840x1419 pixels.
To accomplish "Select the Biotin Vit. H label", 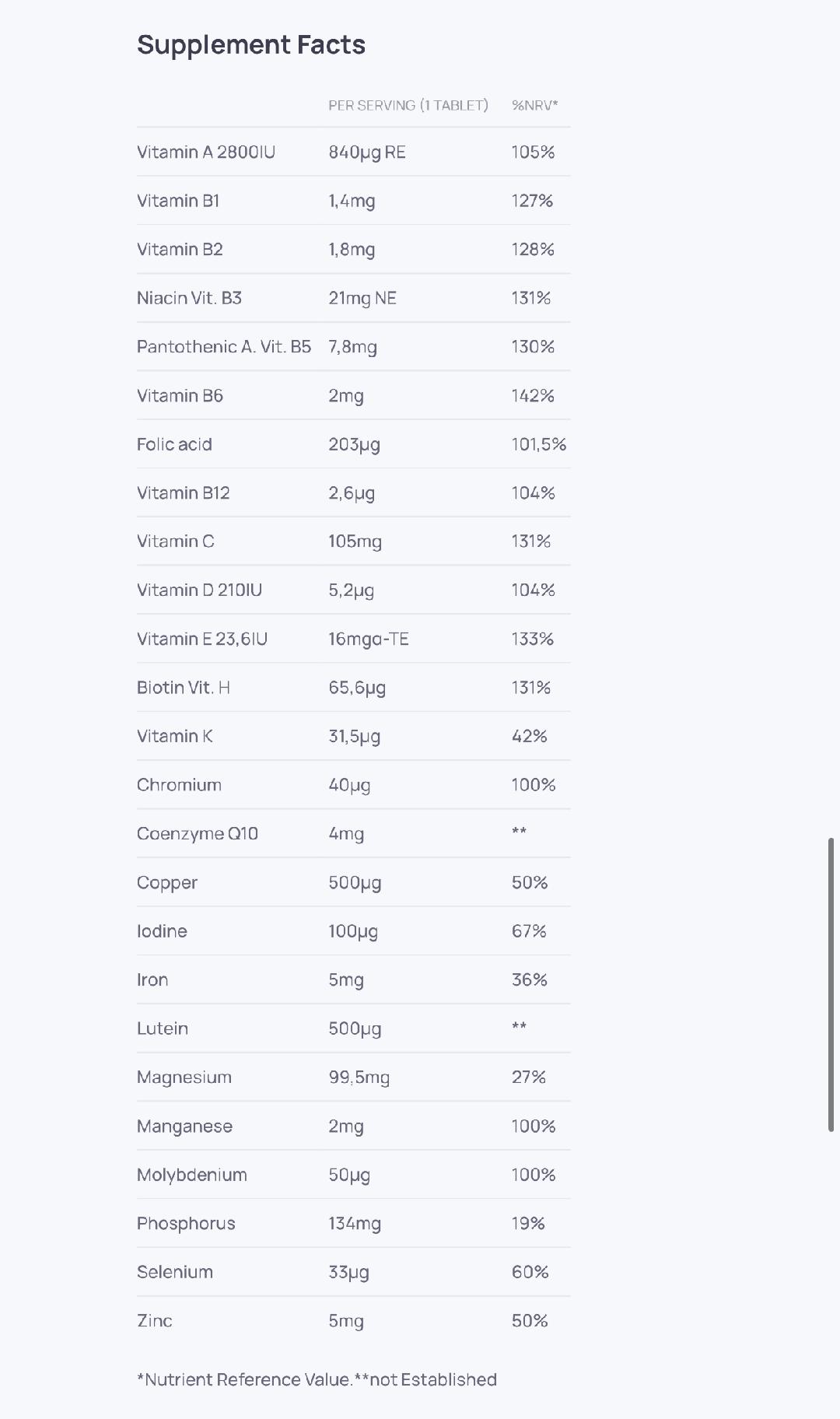I will [183, 688].
